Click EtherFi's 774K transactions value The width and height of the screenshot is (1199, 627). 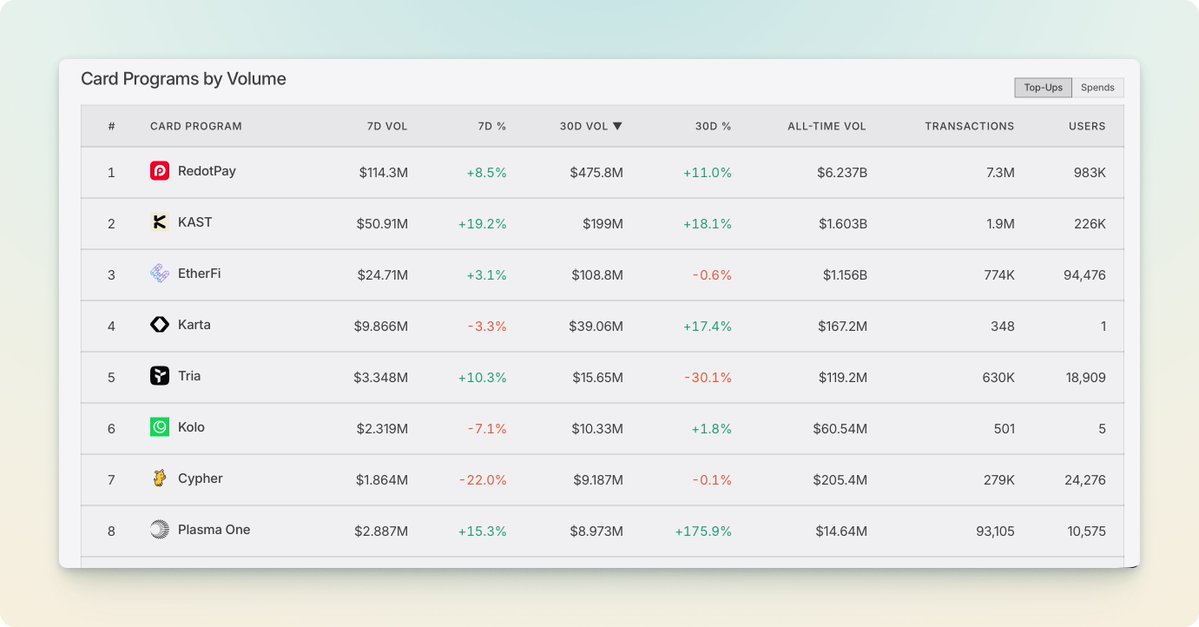[x=999, y=275]
